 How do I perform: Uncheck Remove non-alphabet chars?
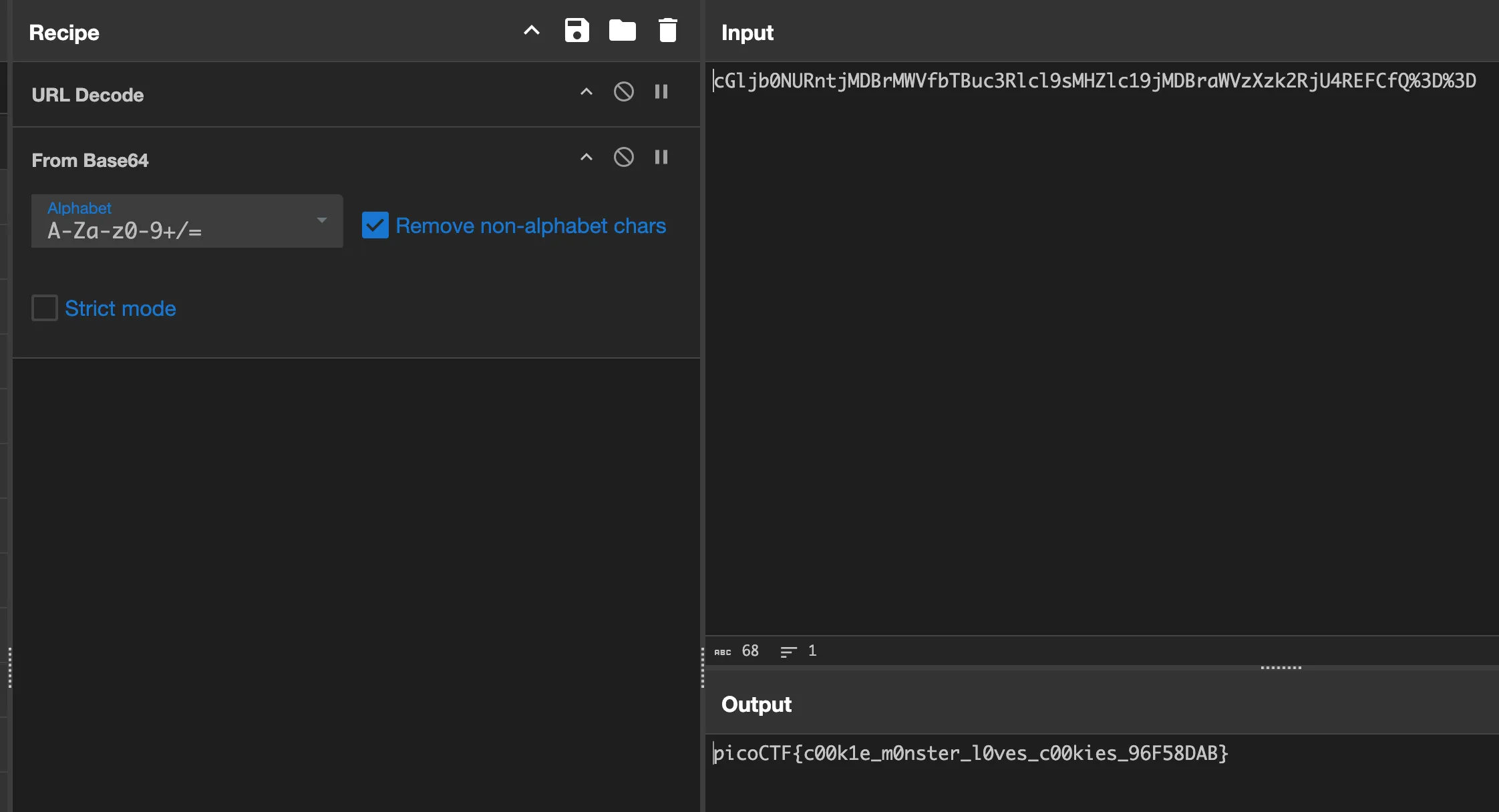coord(375,226)
